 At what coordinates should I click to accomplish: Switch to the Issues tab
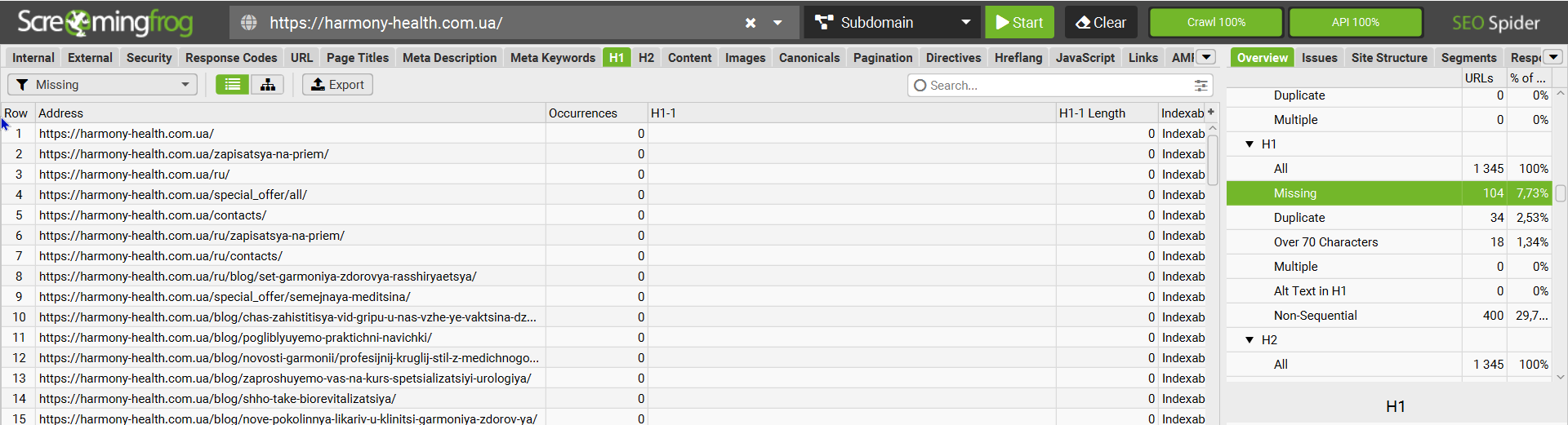coord(1319,58)
